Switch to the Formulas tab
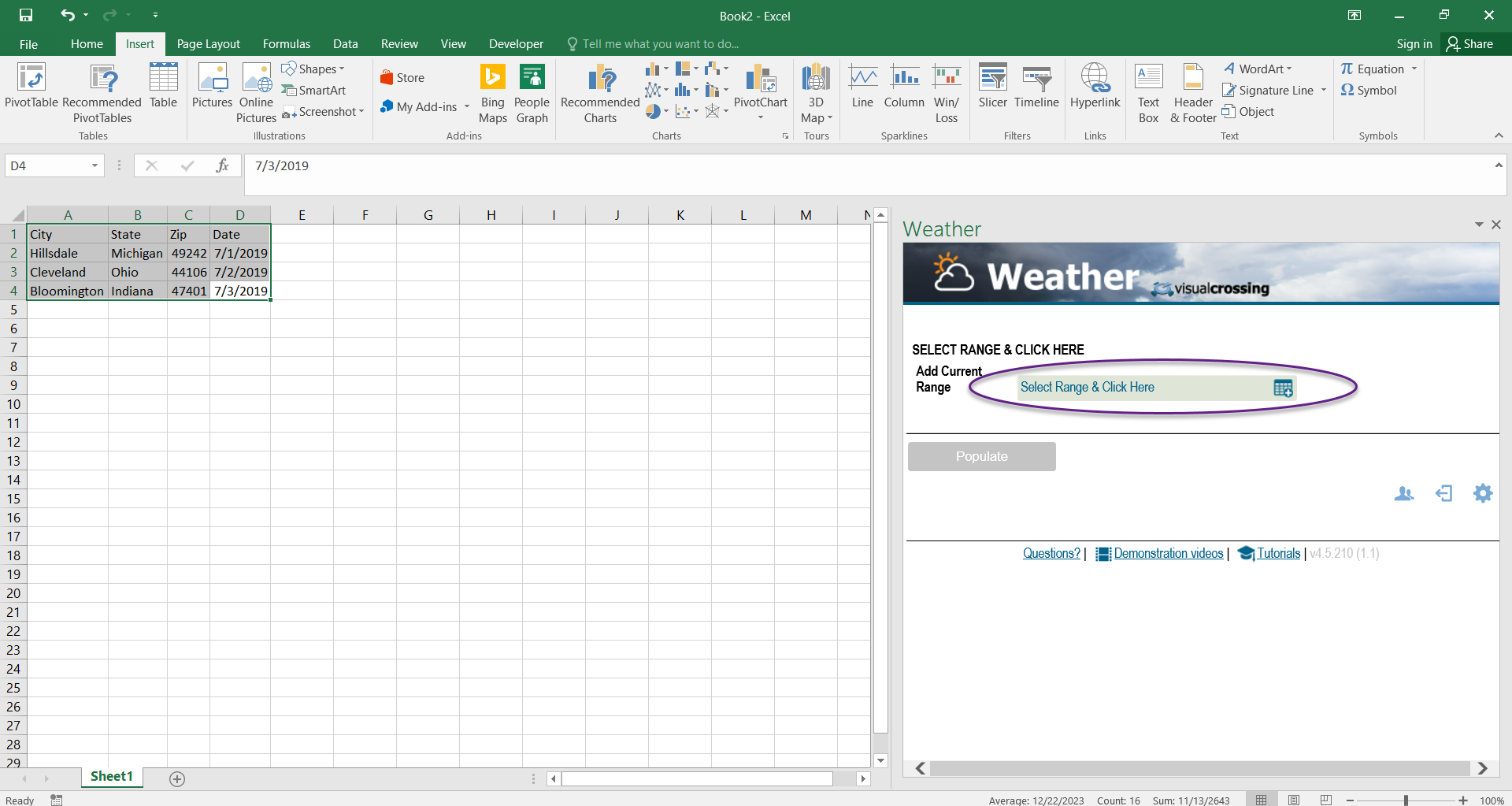1512x806 pixels. pyautogui.click(x=286, y=44)
